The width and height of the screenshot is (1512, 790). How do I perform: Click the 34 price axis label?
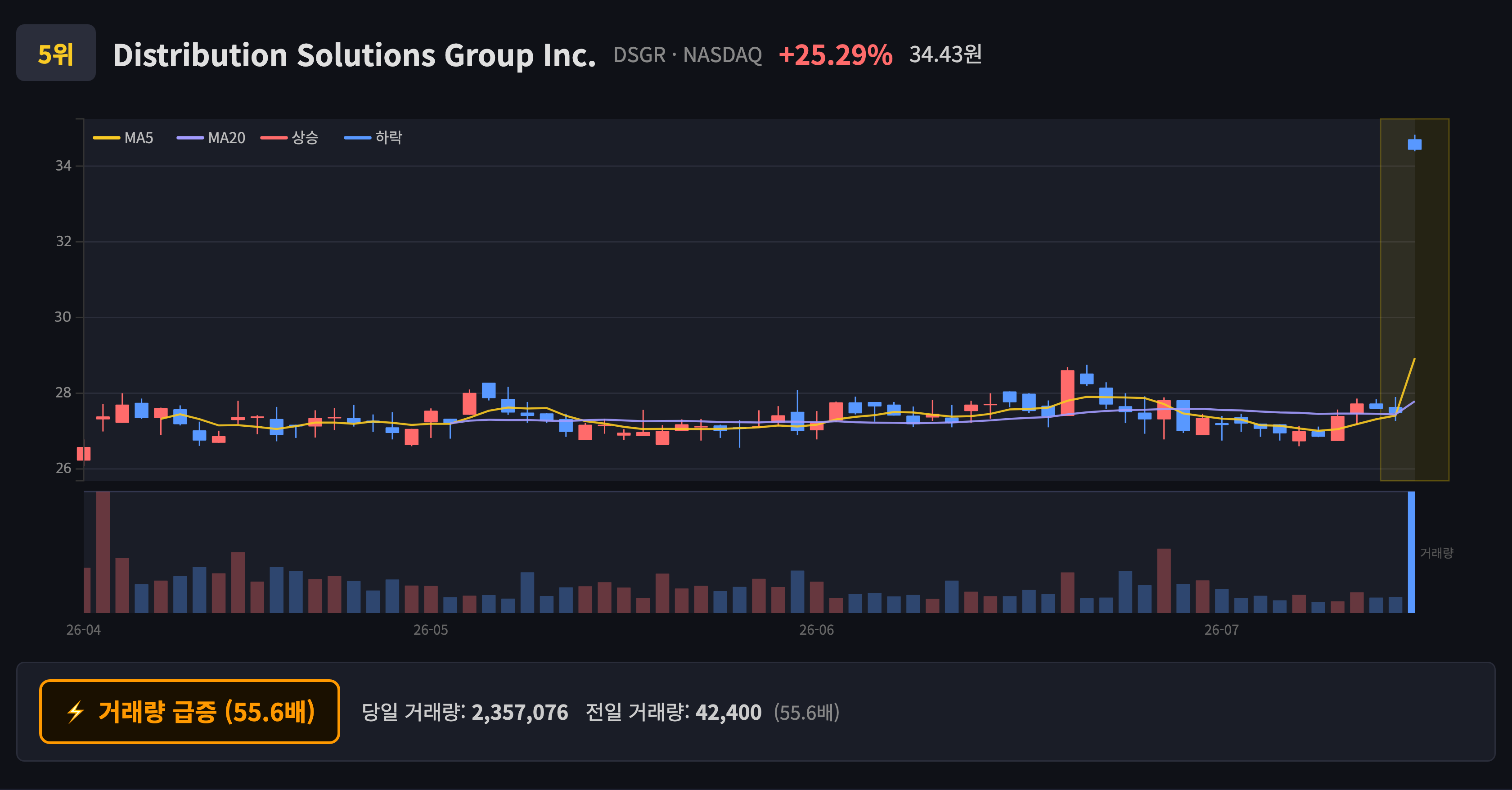pos(63,166)
